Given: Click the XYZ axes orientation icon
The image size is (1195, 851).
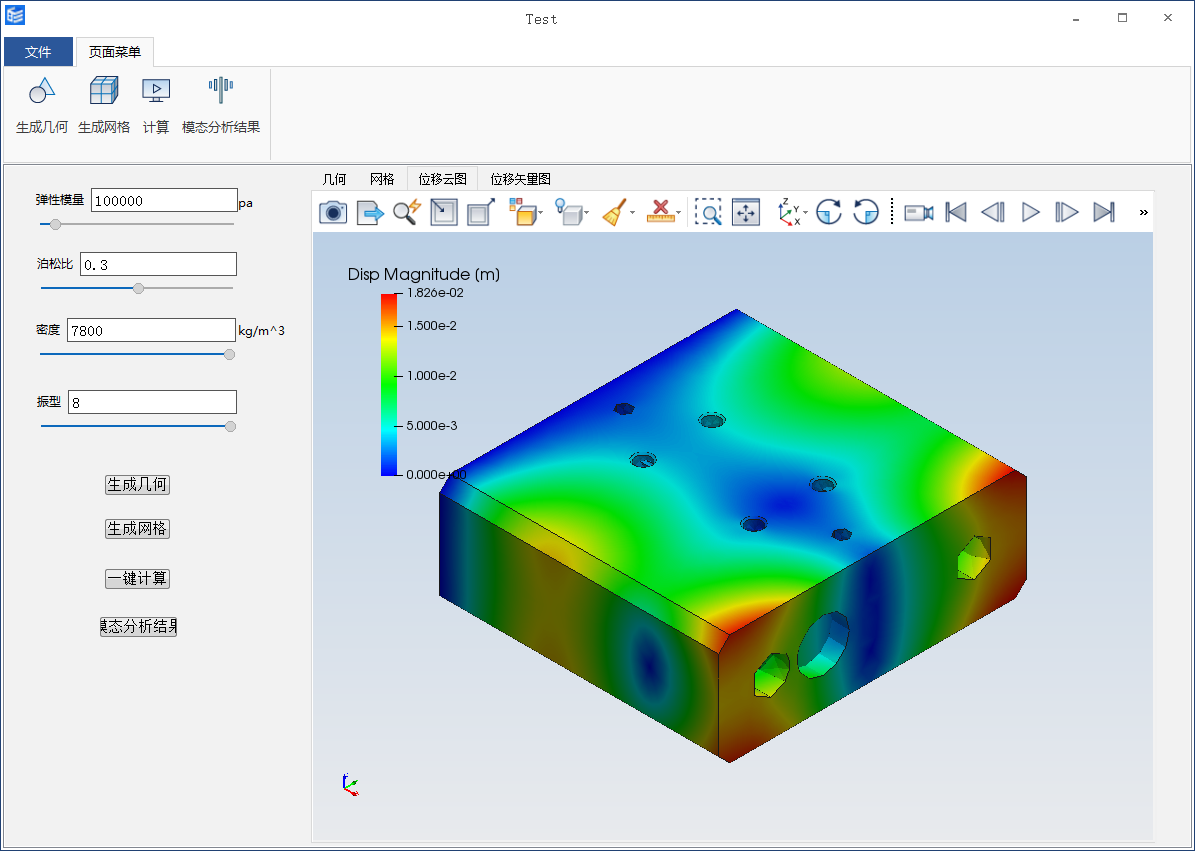Looking at the screenshot, I should click(789, 212).
